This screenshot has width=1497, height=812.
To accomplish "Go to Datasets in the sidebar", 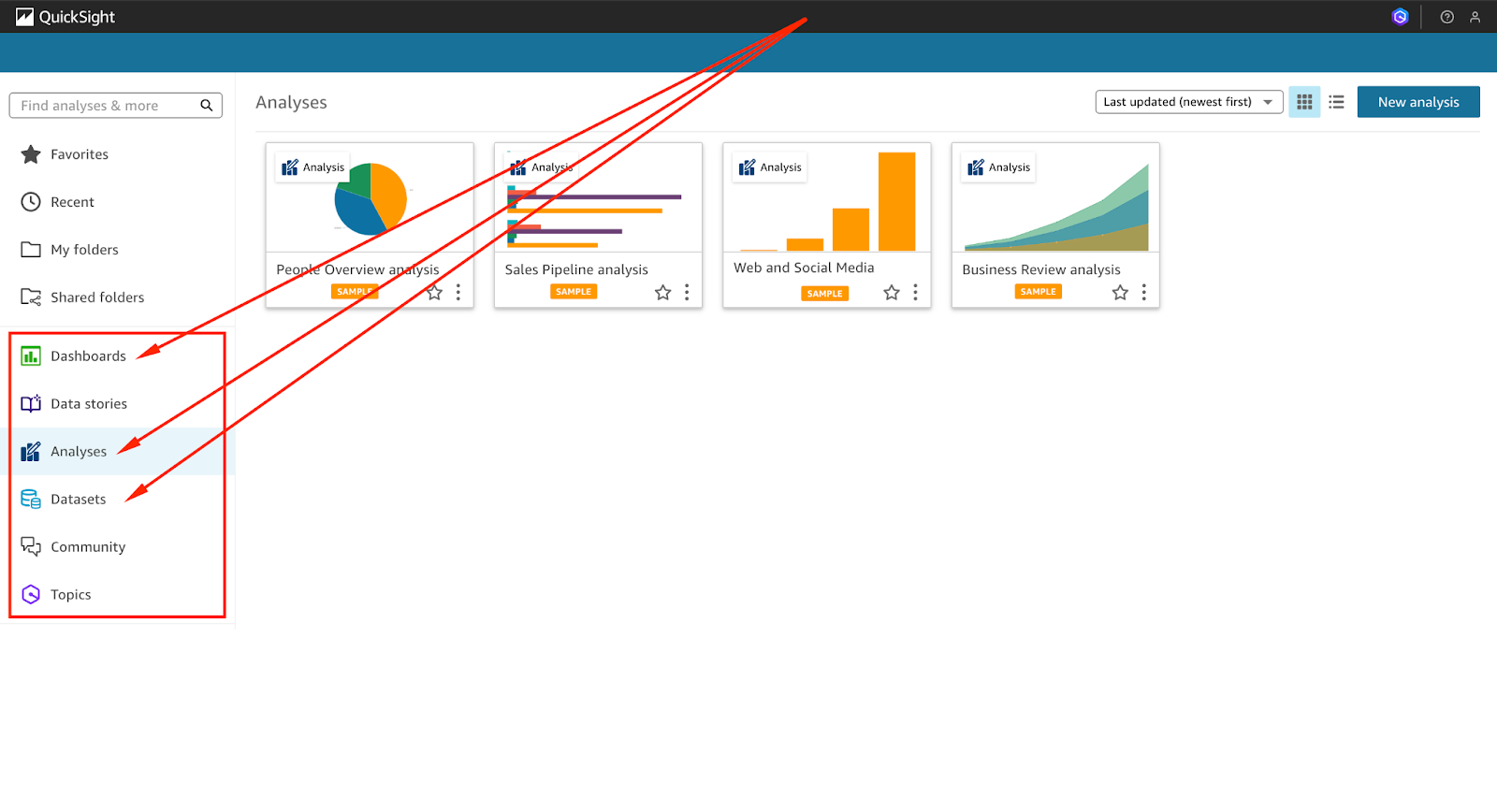I will point(79,500).
